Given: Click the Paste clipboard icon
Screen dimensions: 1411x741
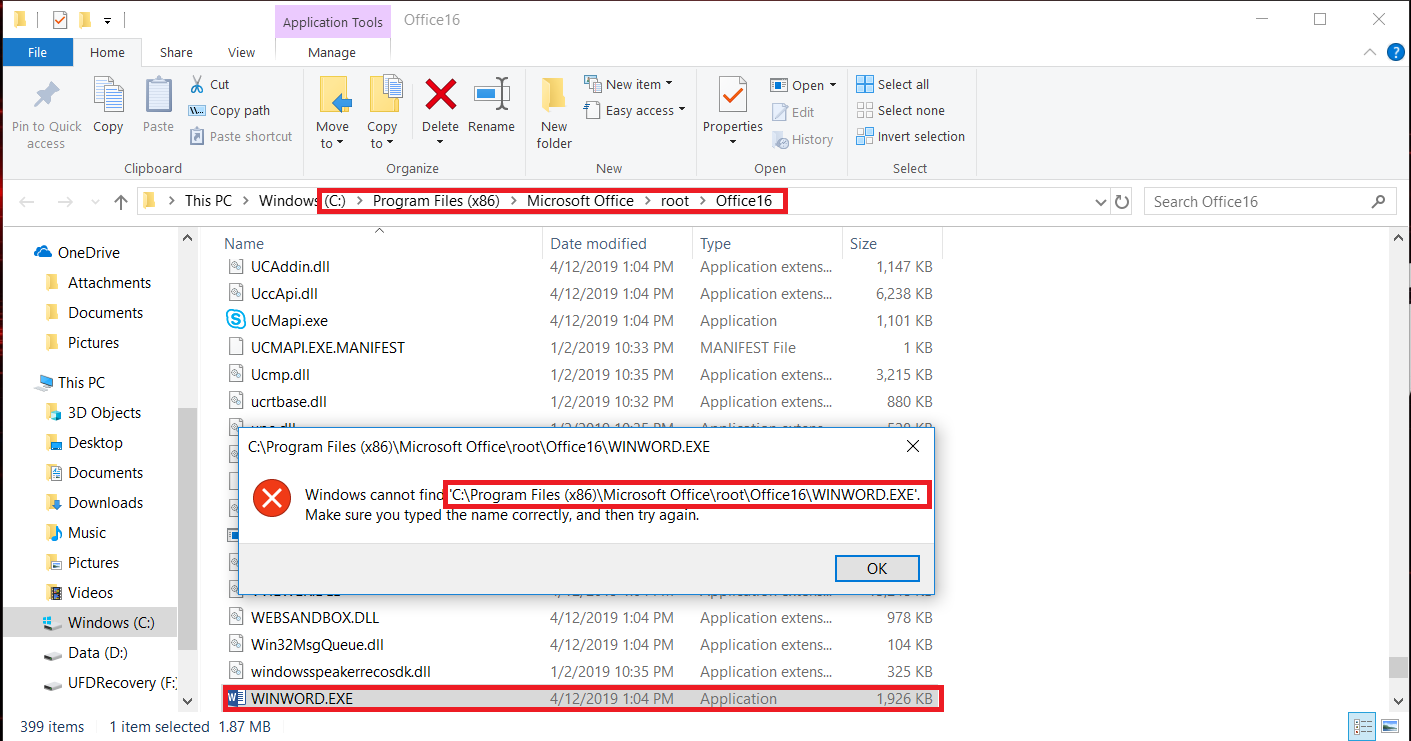Looking at the screenshot, I should pos(158,95).
